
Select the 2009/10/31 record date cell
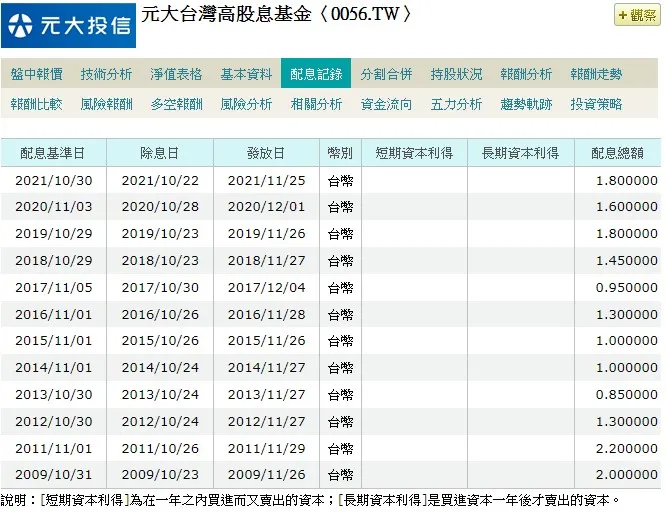[x=54, y=475]
